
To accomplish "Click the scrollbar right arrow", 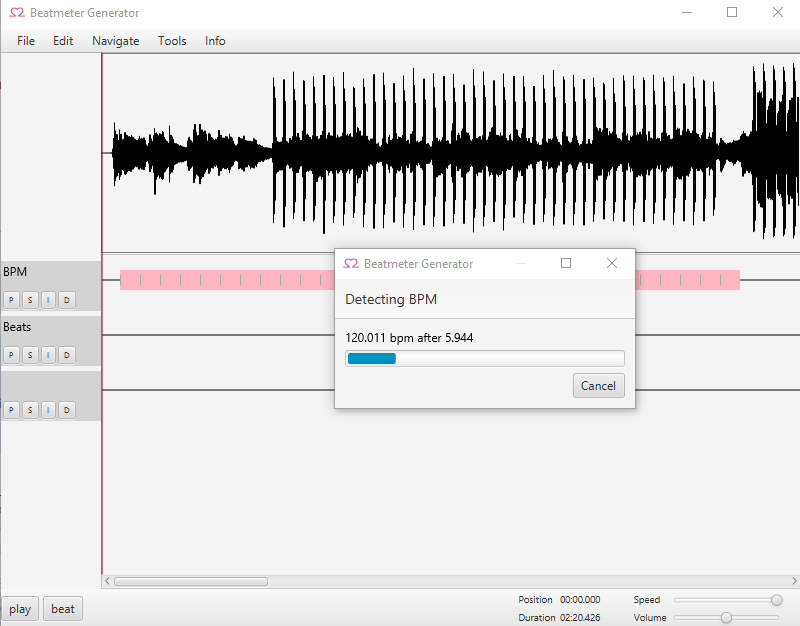I will tap(794, 582).
